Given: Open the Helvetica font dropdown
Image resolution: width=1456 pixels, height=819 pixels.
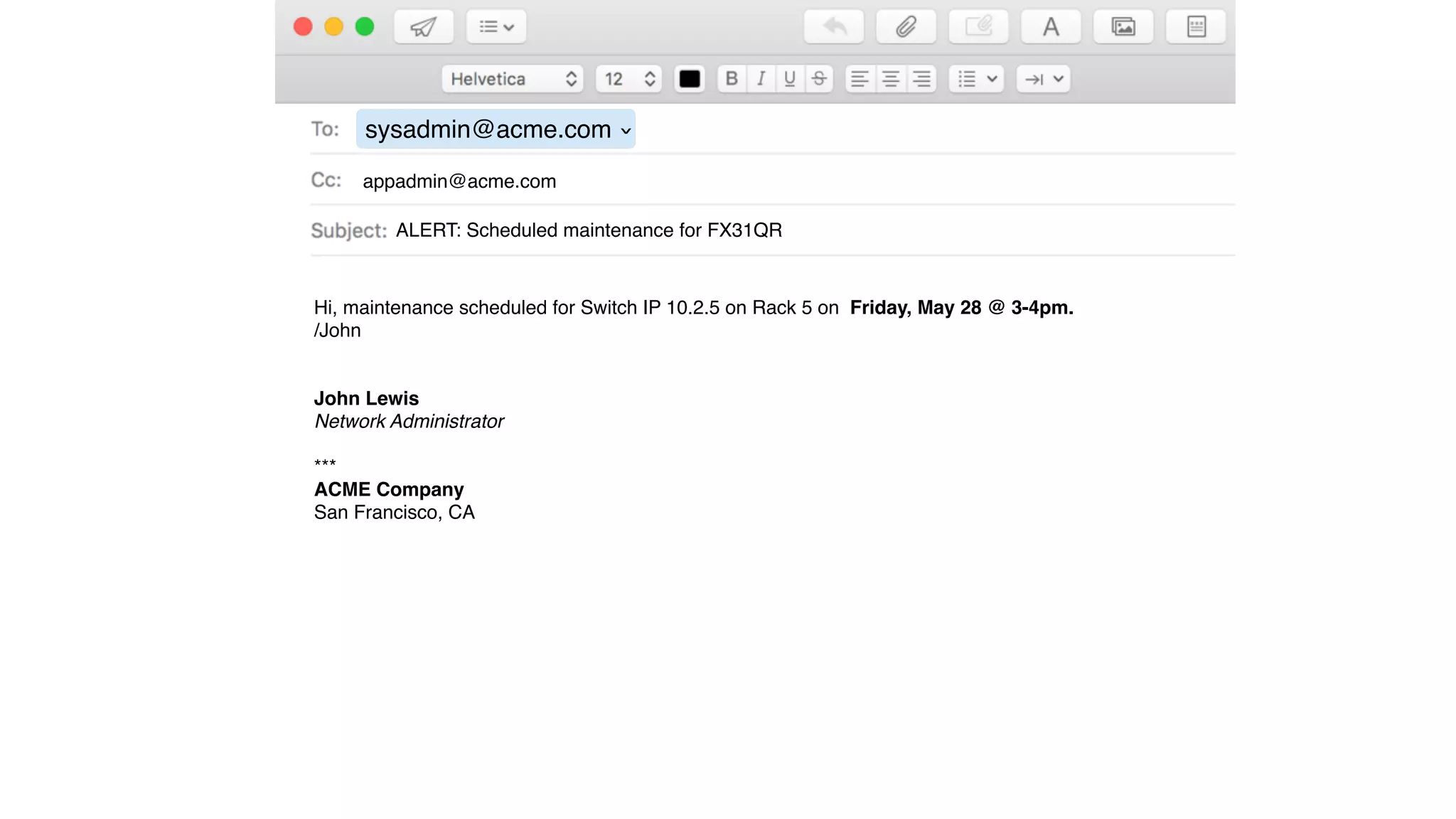Looking at the screenshot, I should point(513,79).
